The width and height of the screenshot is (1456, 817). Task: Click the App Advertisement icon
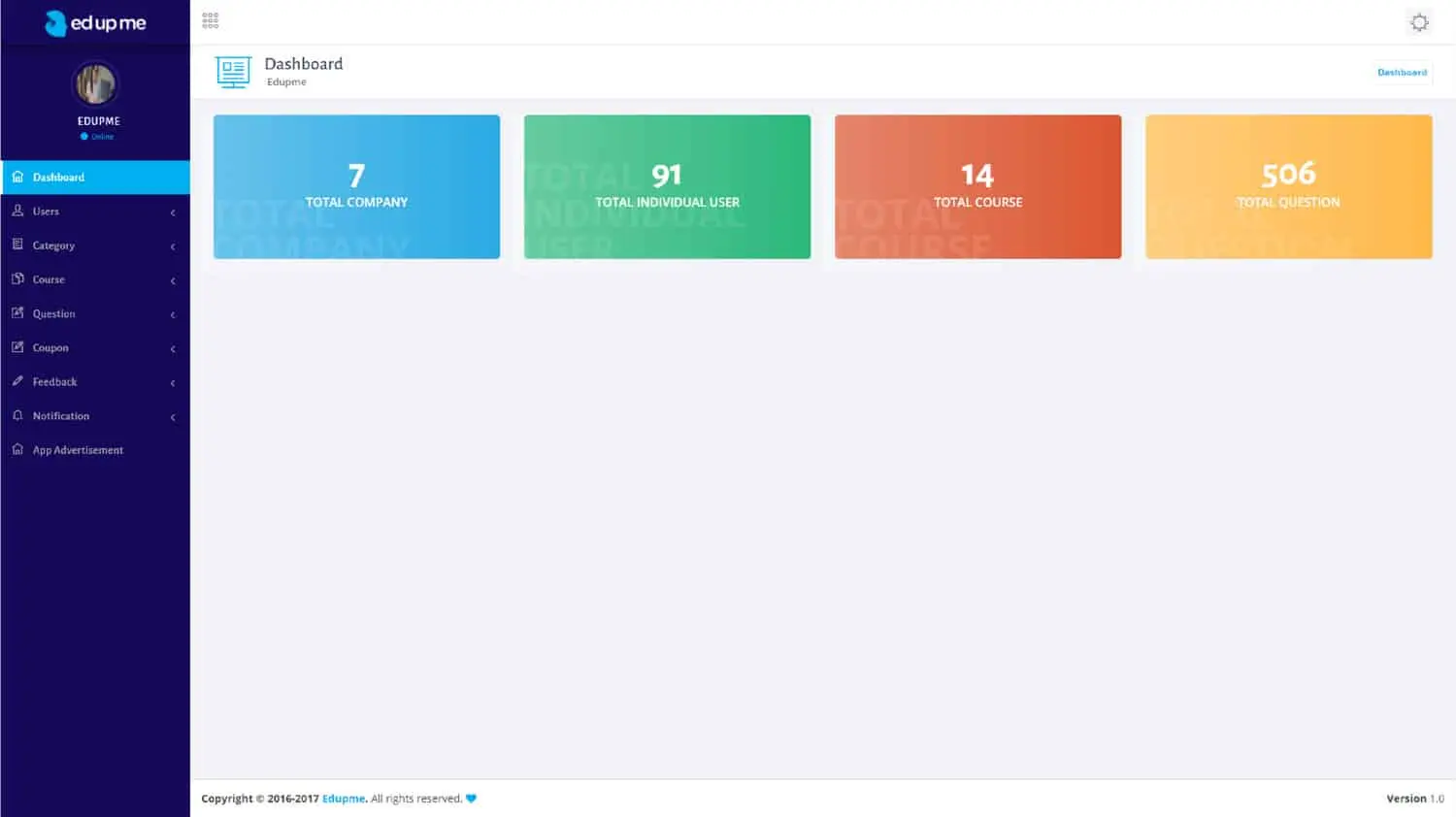17,449
